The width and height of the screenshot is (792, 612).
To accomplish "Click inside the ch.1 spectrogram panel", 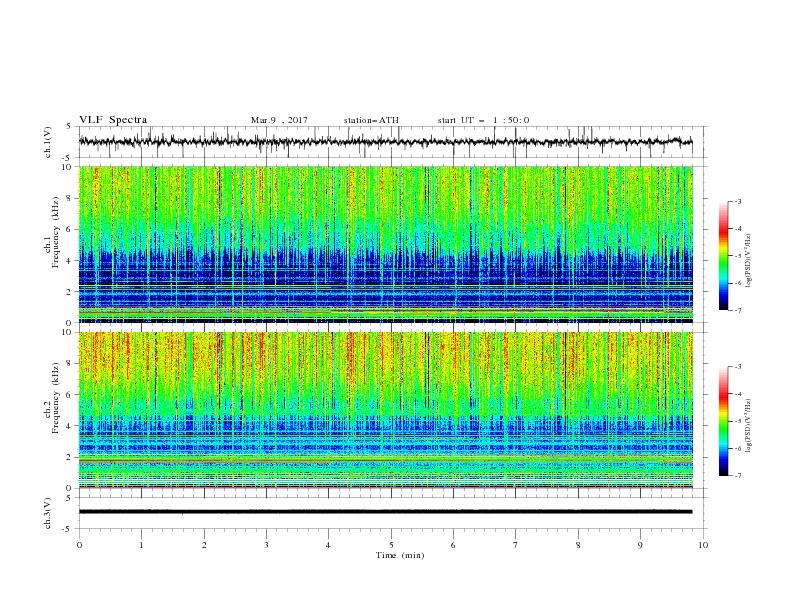I will click(x=385, y=244).
